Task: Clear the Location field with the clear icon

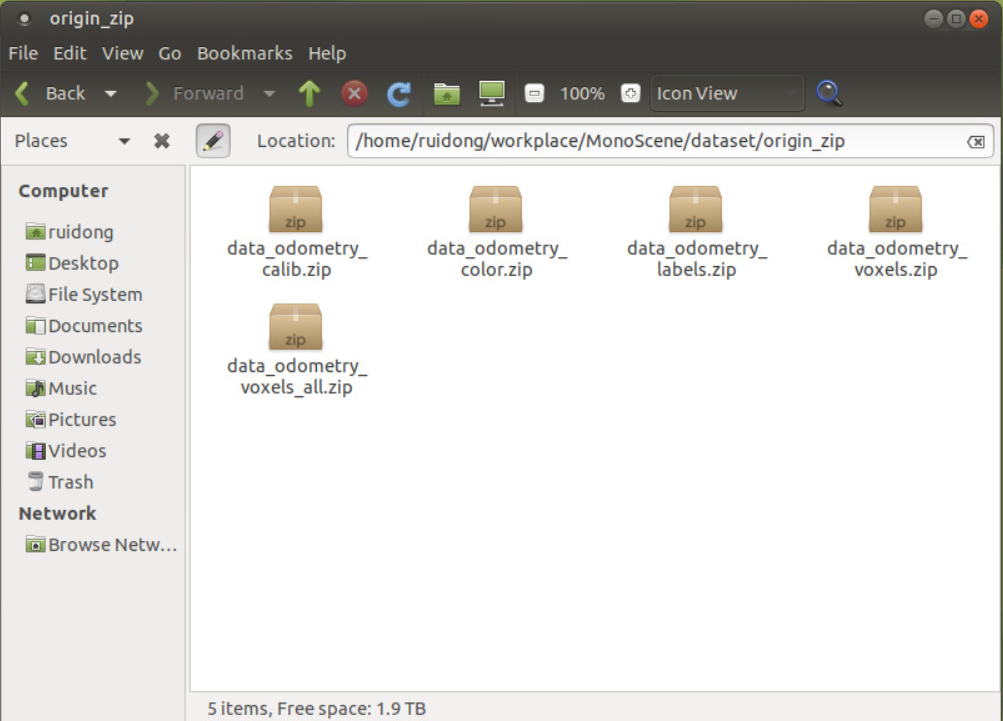Action: point(976,141)
